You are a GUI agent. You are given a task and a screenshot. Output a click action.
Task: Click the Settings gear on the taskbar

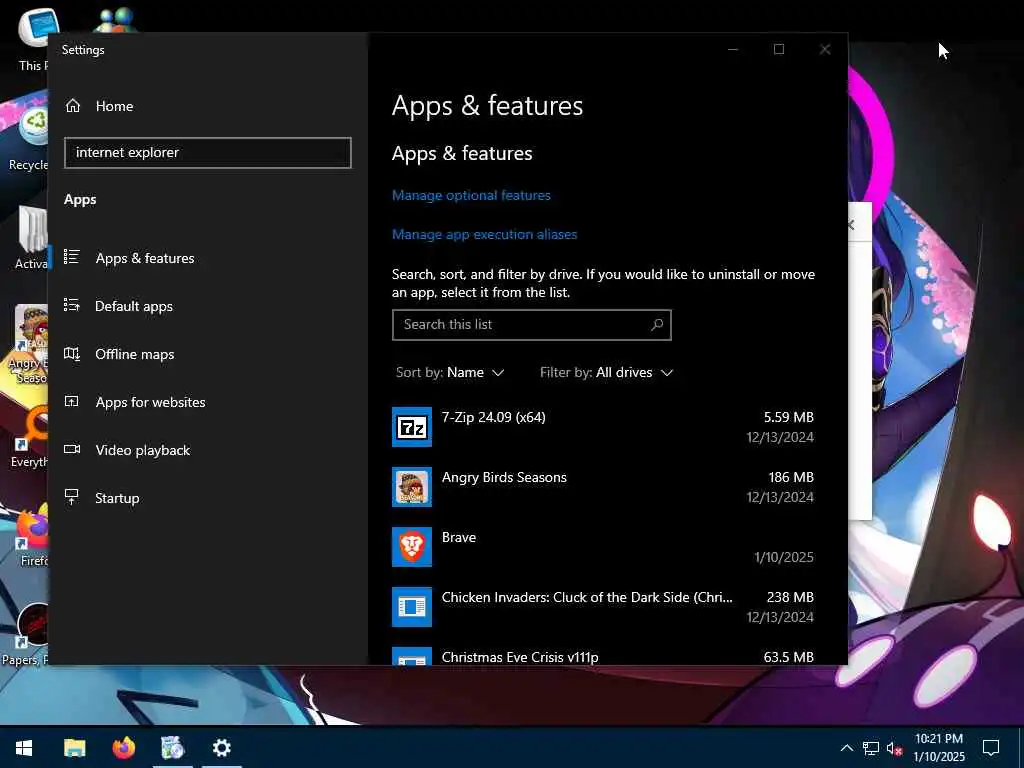[221, 748]
